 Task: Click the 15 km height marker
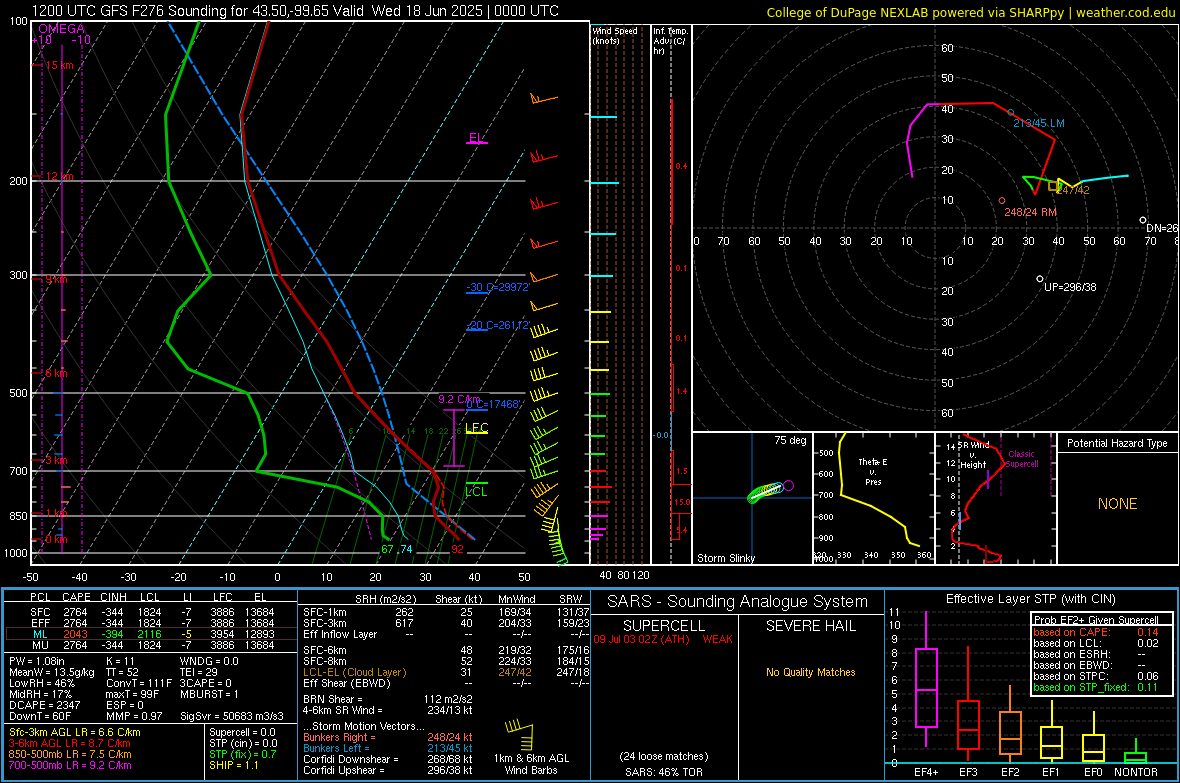pyautogui.click(x=59, y=66)
